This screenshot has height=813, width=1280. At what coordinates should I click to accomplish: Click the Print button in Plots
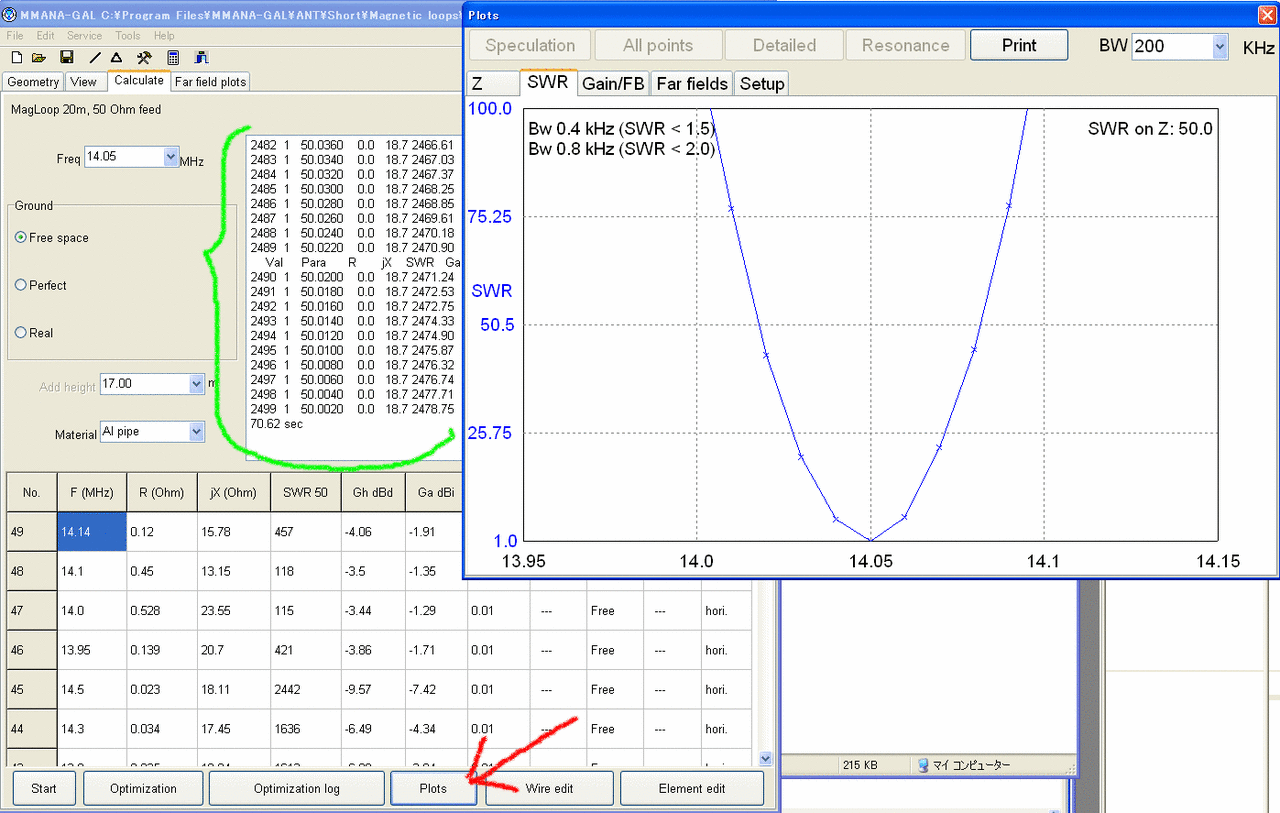pos(1019,45)
